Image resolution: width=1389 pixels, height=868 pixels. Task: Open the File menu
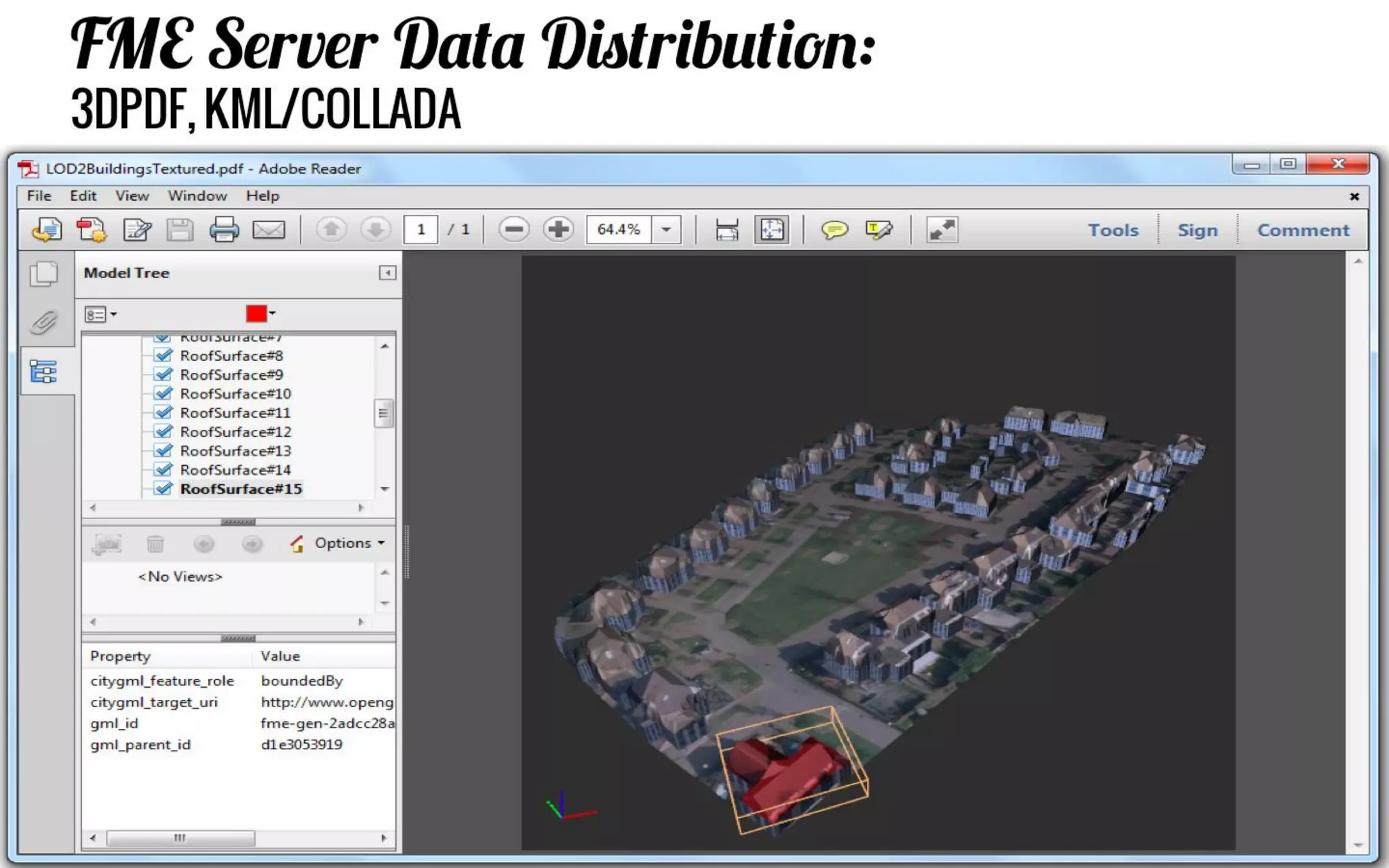coord(39,196)
